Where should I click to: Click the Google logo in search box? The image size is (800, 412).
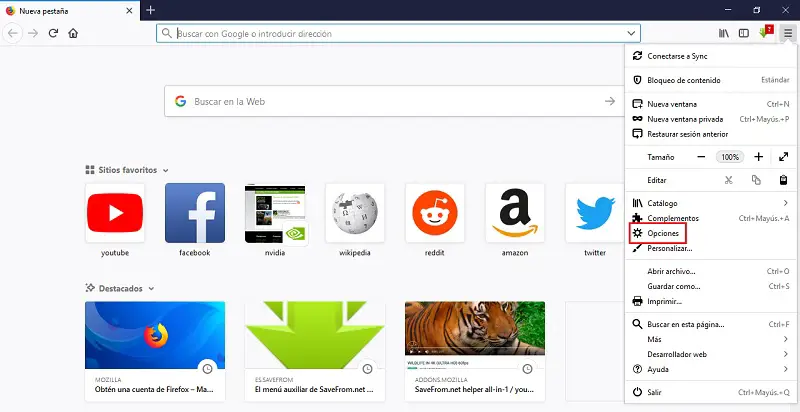(x=180, y=101)
